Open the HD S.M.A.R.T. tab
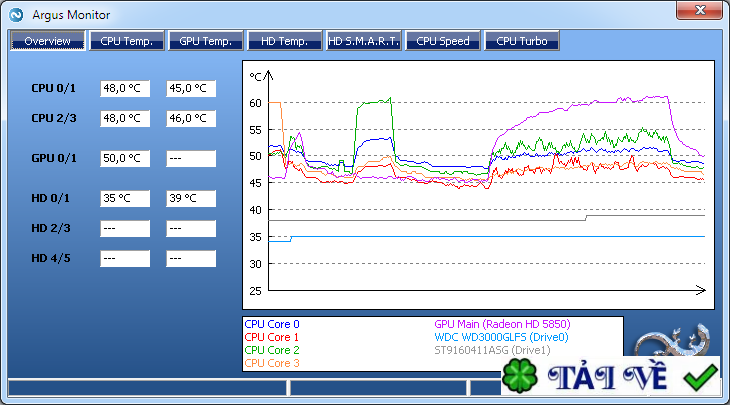 coord(364,41)
